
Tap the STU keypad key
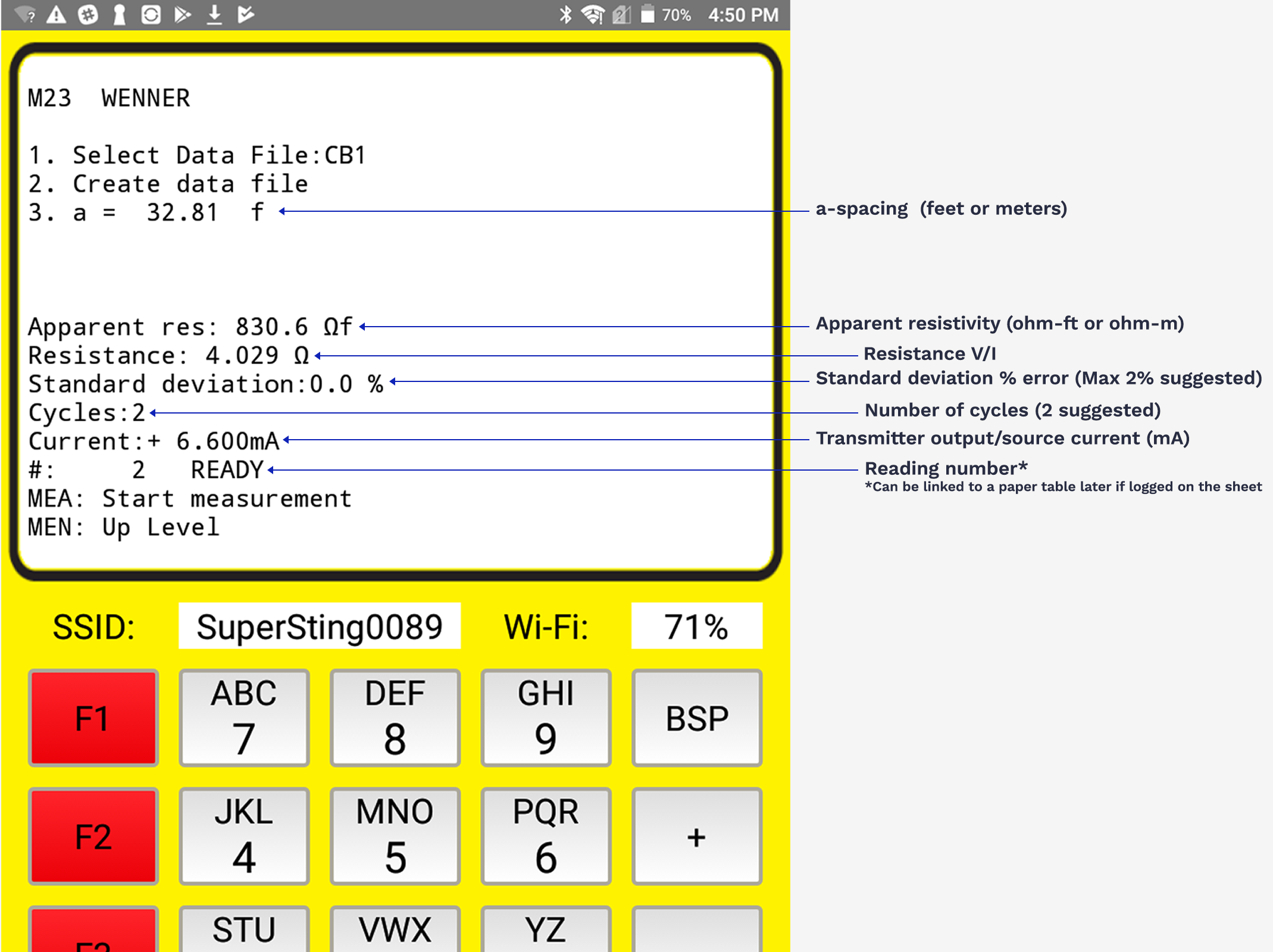[244, 929]
